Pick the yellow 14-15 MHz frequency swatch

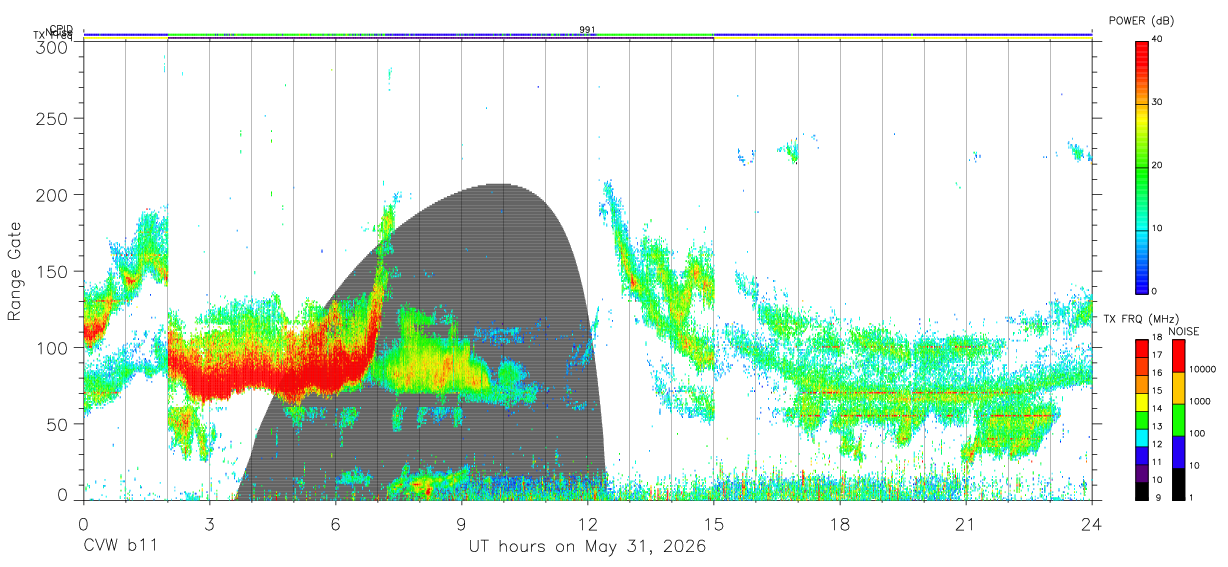click(x=1141, y=402)
